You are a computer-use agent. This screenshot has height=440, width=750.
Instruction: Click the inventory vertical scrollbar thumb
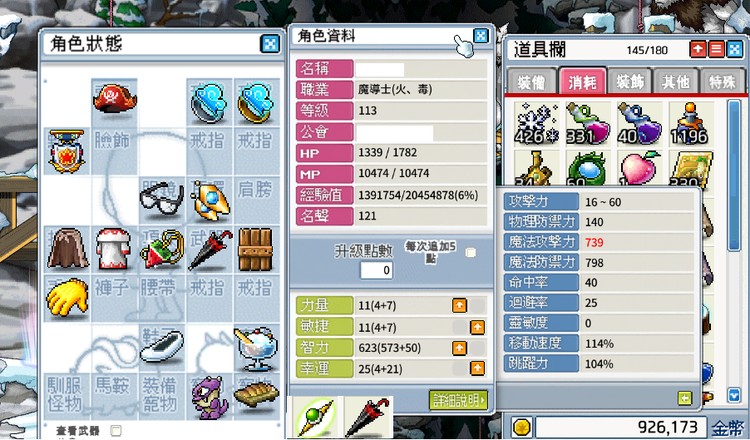point(734,176)
